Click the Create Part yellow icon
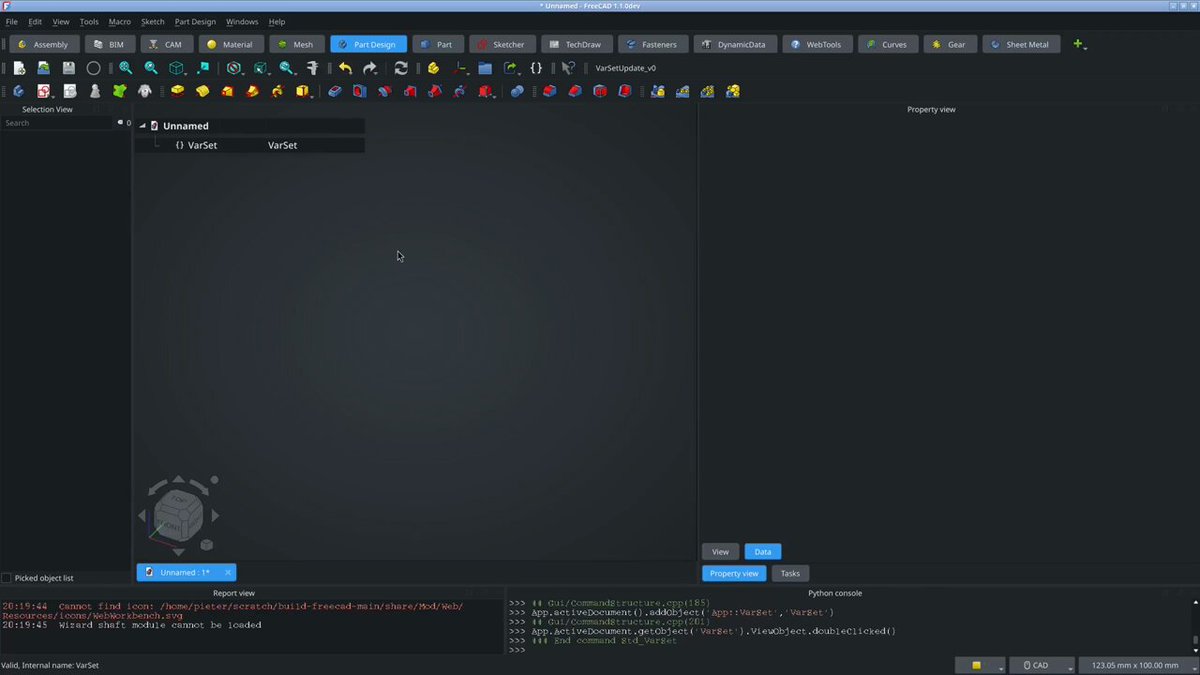Image resolution: width=1200 pixels, height=675 pixels. [x=433, y=68]
